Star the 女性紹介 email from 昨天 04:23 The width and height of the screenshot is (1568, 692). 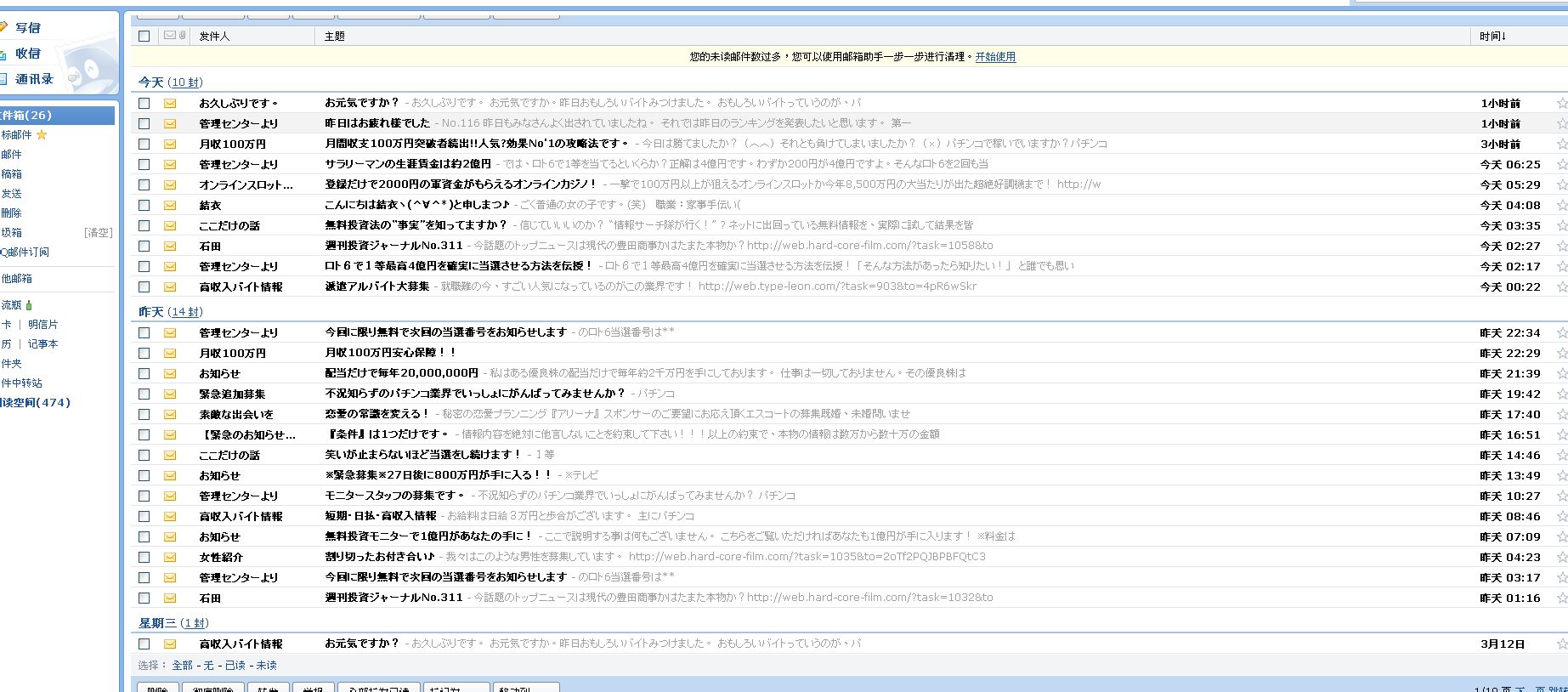tap(1561, 557)
